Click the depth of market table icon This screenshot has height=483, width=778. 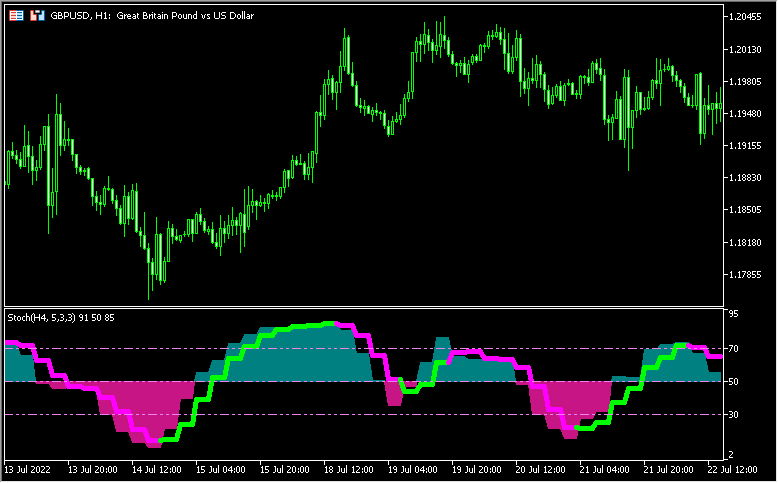pos(16,15)
